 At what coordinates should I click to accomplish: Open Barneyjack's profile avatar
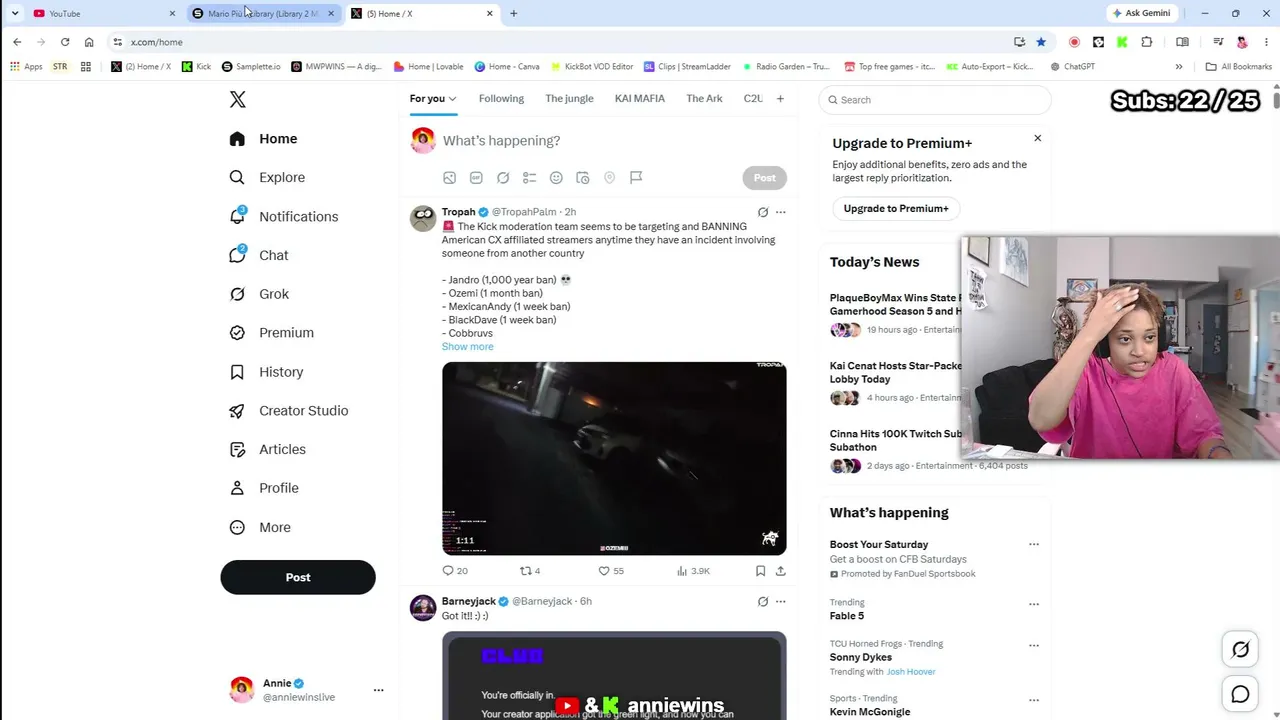pyautogui.click(x=423, y=608)
